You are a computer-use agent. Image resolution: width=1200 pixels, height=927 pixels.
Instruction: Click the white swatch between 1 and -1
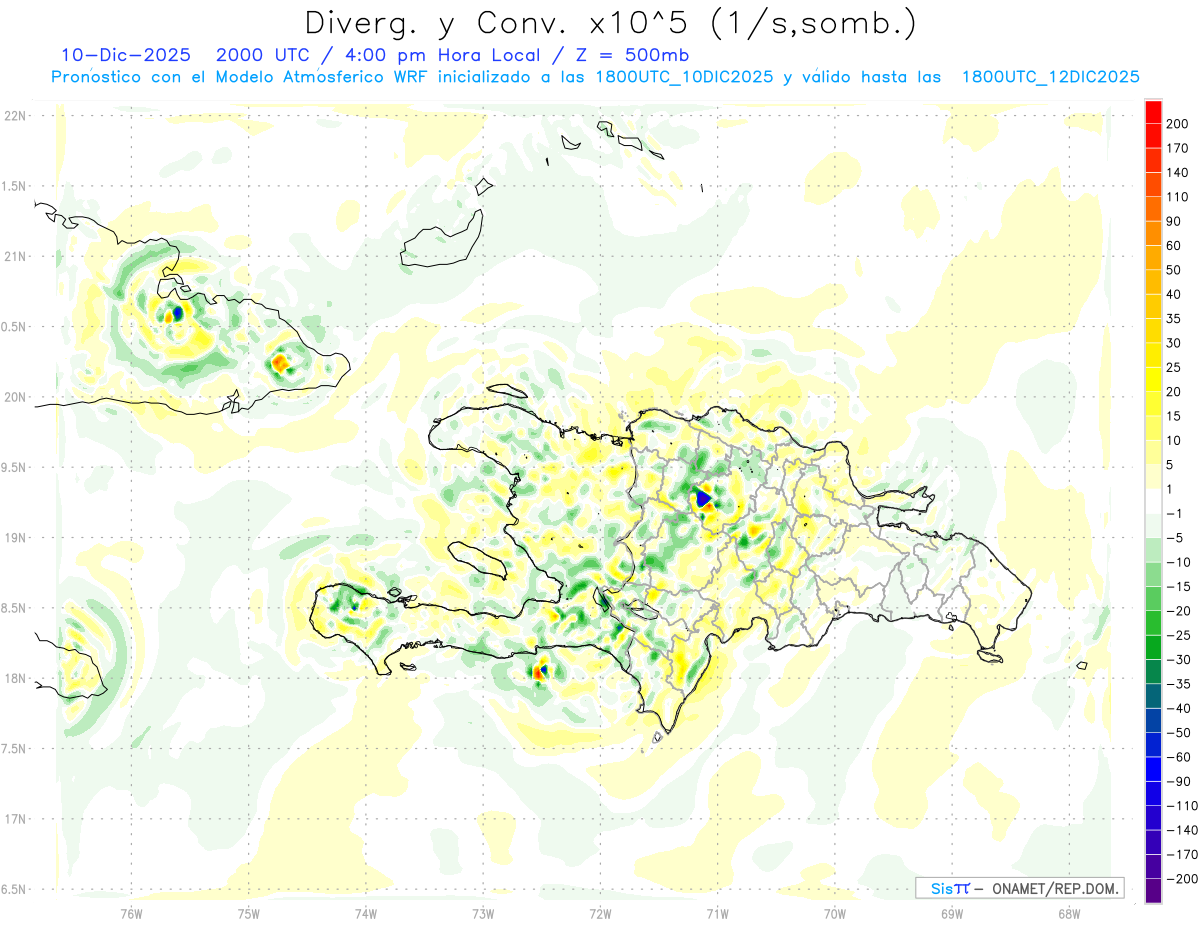(x=1153, y=501)
